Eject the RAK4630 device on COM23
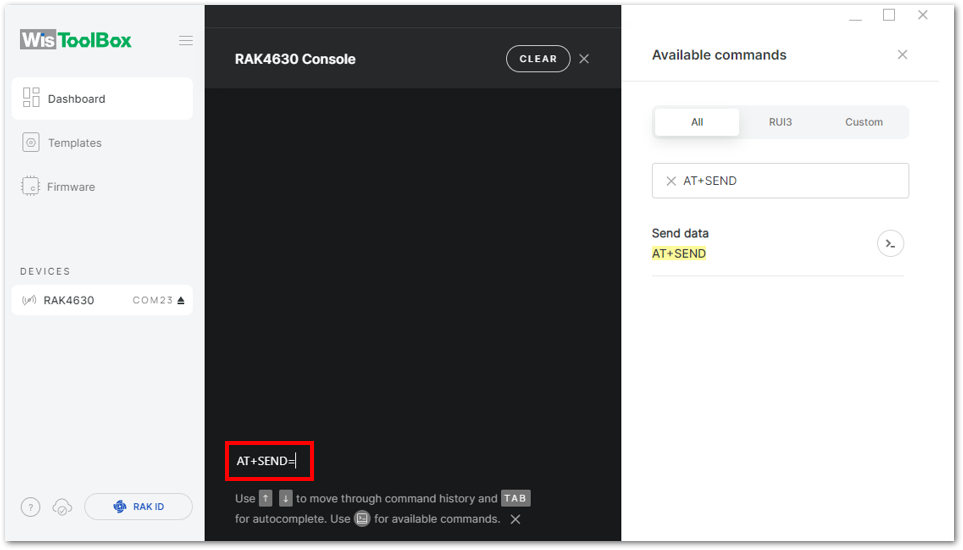963x550 pixels. [x=181, y=300]
